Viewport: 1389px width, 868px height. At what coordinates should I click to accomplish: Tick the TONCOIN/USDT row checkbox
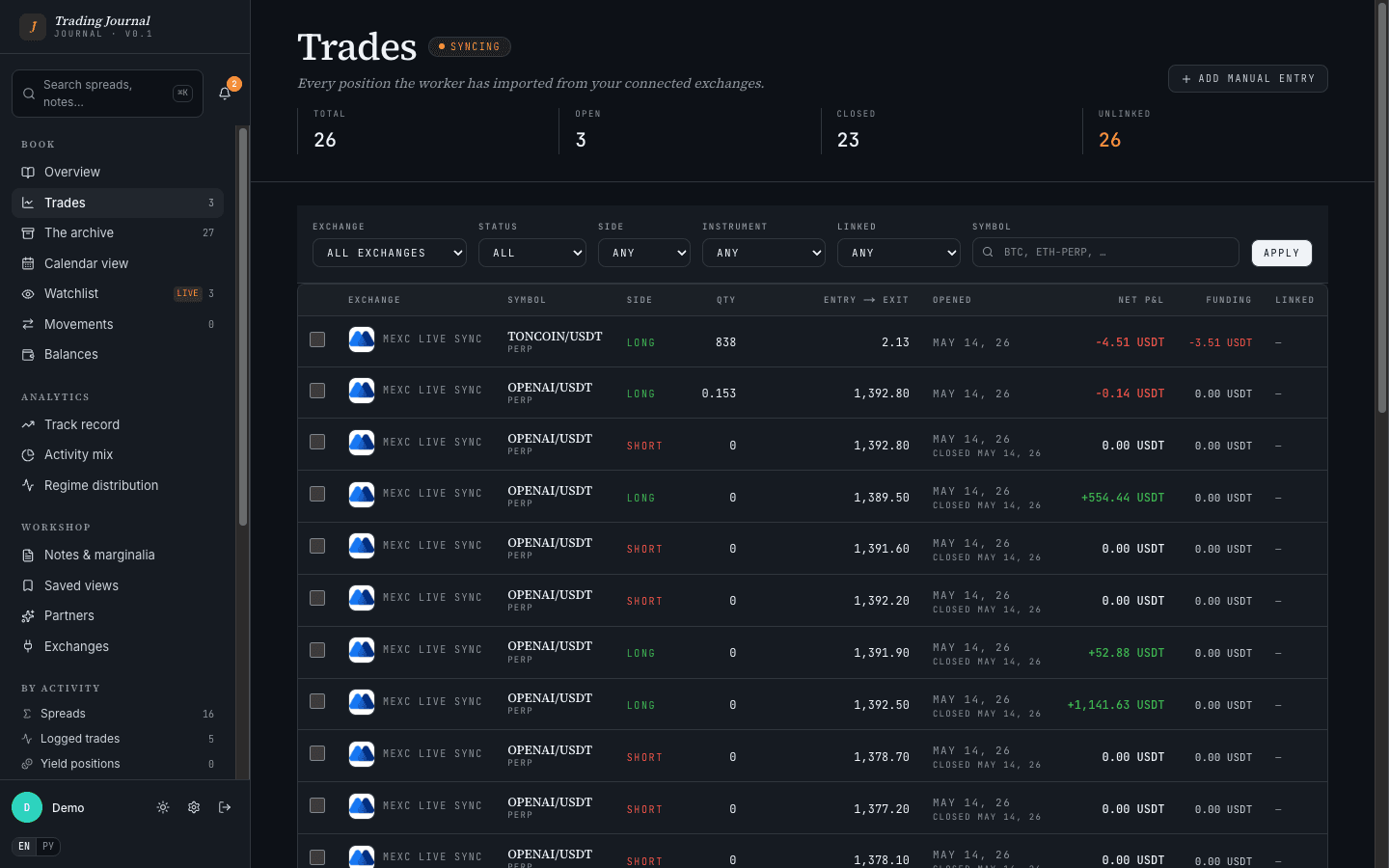[317, 339]
